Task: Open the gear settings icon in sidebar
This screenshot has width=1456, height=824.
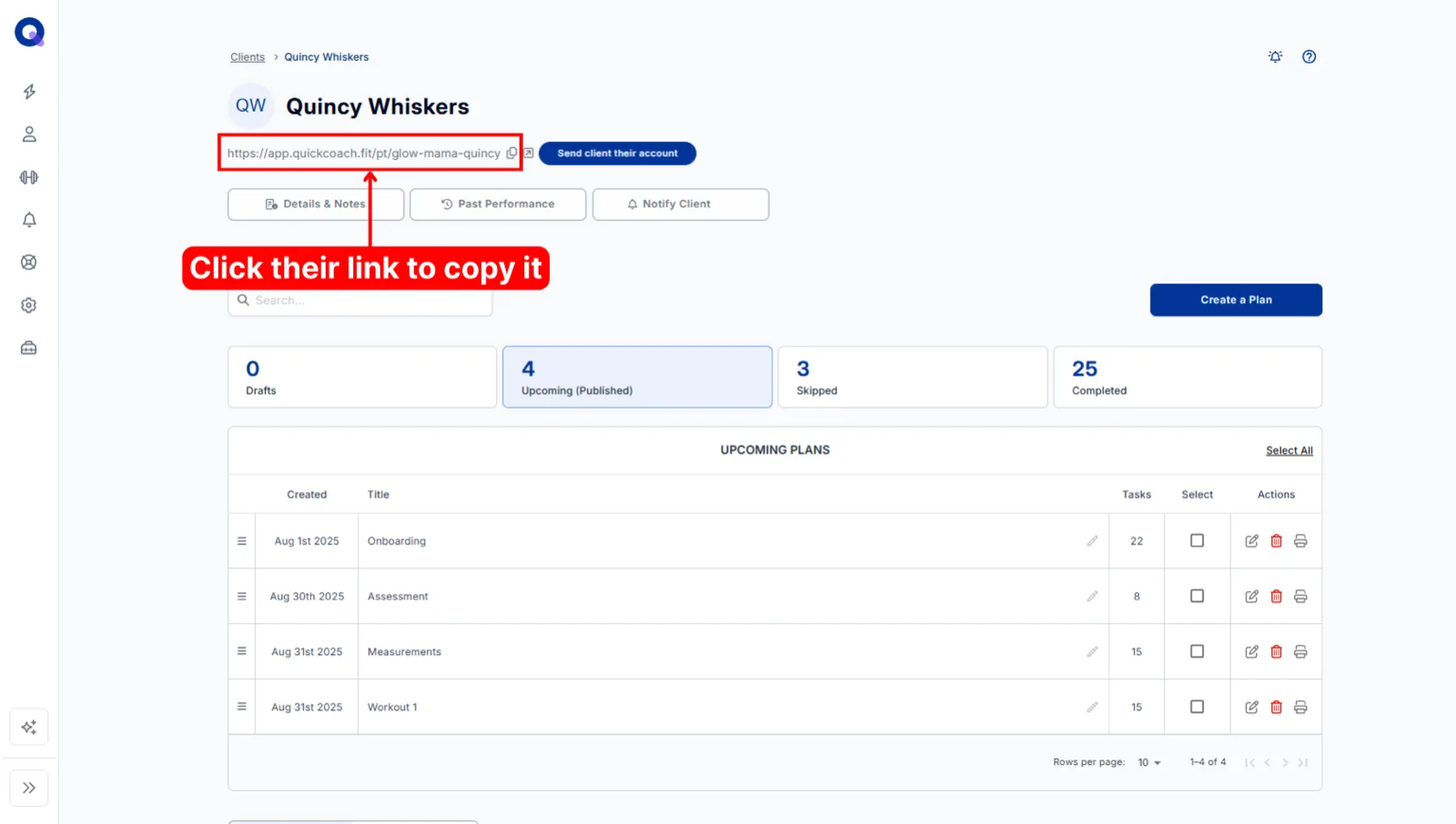Action: (x=29, y=306)
